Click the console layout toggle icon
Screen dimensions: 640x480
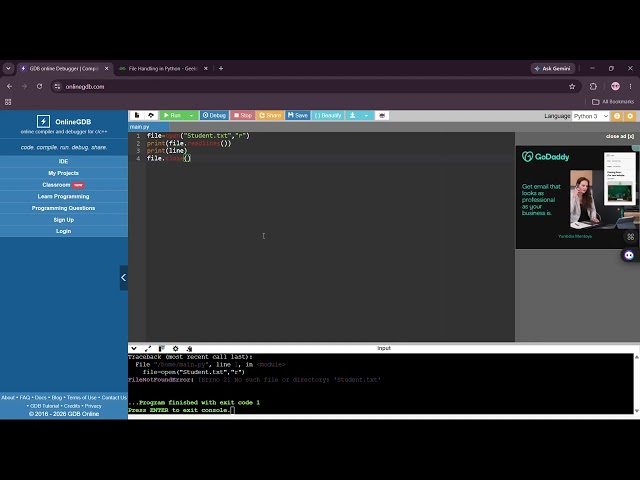pyautogui.click(x=162, y=349)
